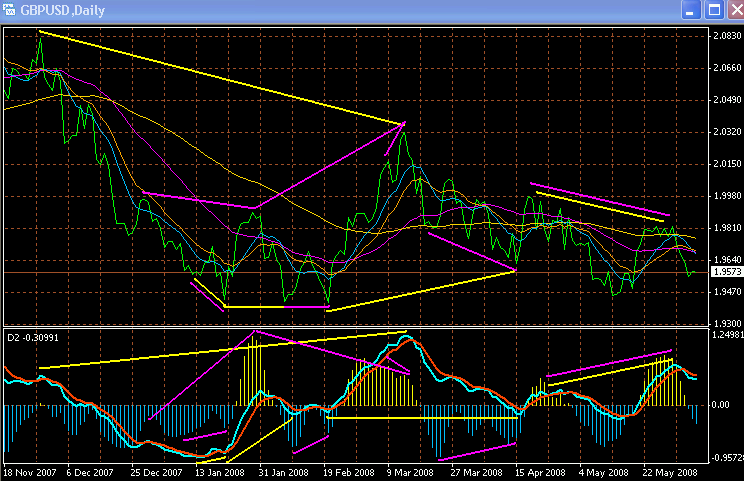Click the 1.9300 price scale label
The image size is (744, 482).
click(727, 324)
